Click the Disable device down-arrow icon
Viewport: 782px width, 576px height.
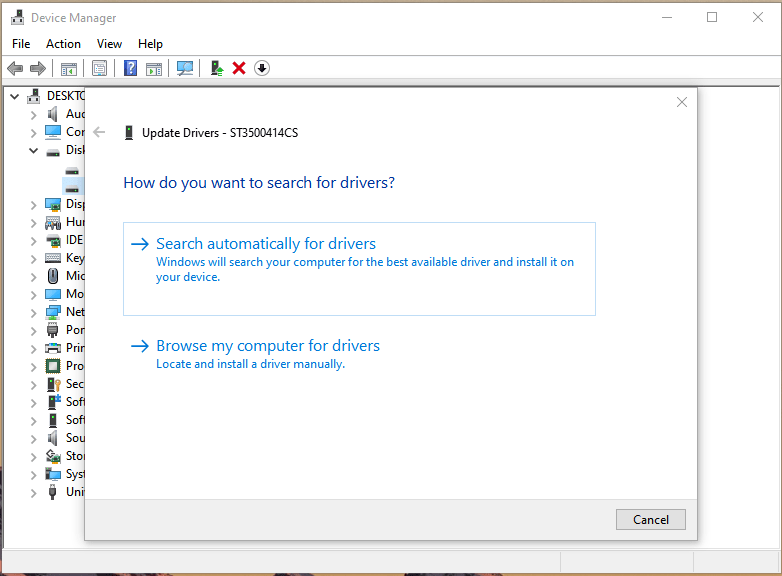262,68
